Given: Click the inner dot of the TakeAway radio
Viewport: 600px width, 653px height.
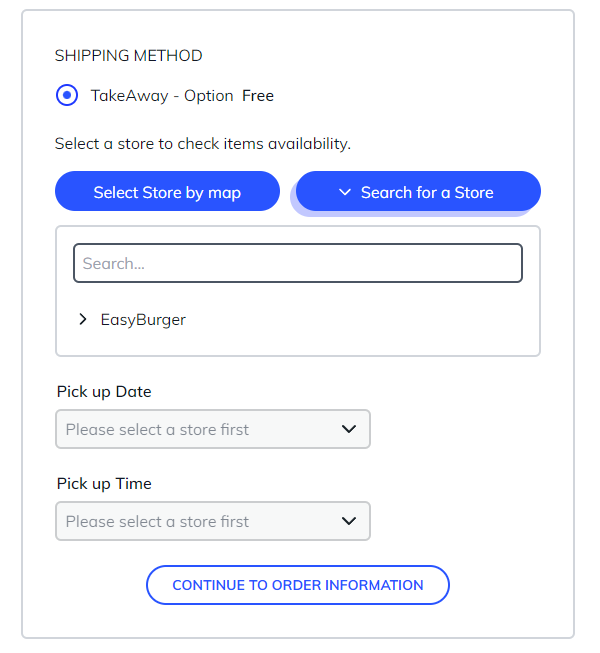Looking at the screenshot, I should coord(67,96).
